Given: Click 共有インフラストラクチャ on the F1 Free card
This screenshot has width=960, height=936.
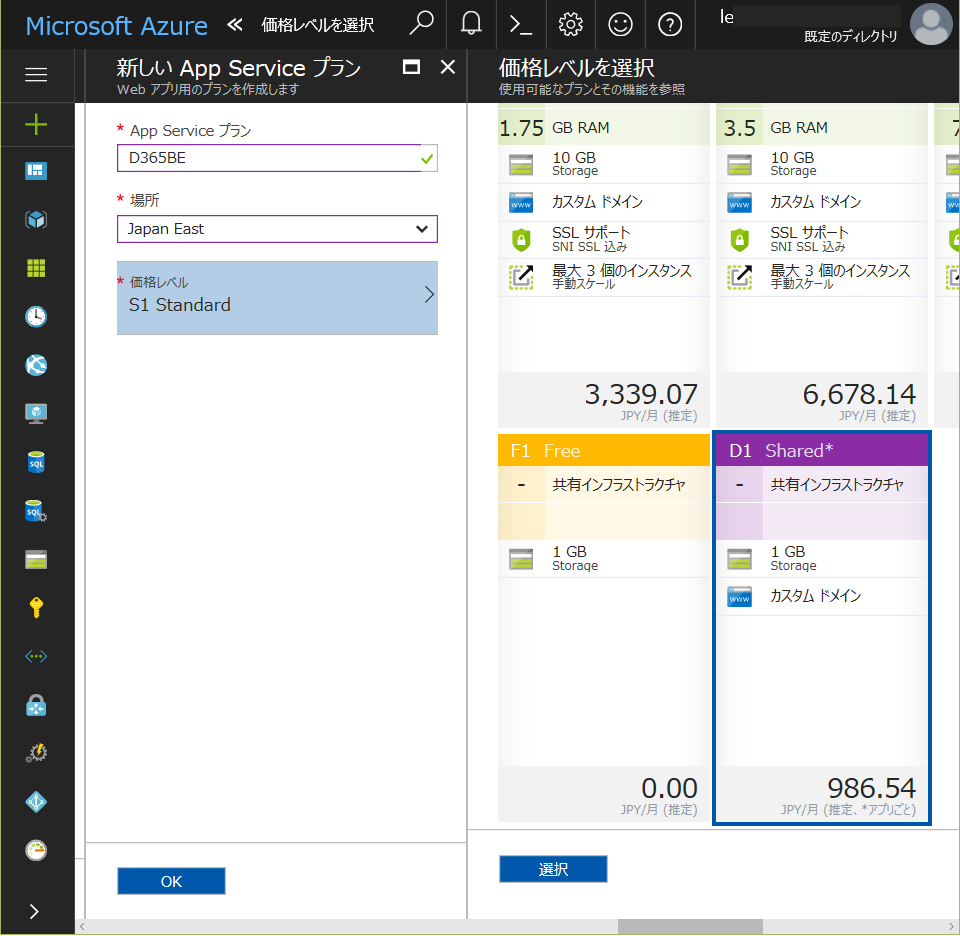Looking at the screenshot, I should coord(619,485).
